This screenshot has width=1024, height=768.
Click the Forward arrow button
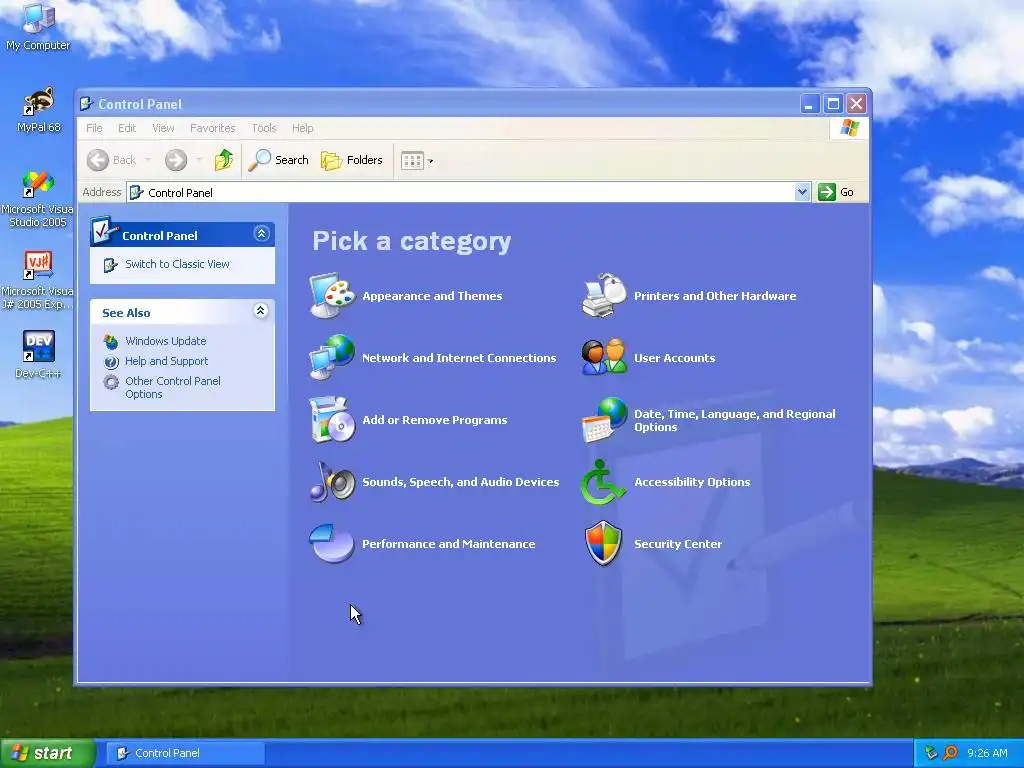point(176,160)
